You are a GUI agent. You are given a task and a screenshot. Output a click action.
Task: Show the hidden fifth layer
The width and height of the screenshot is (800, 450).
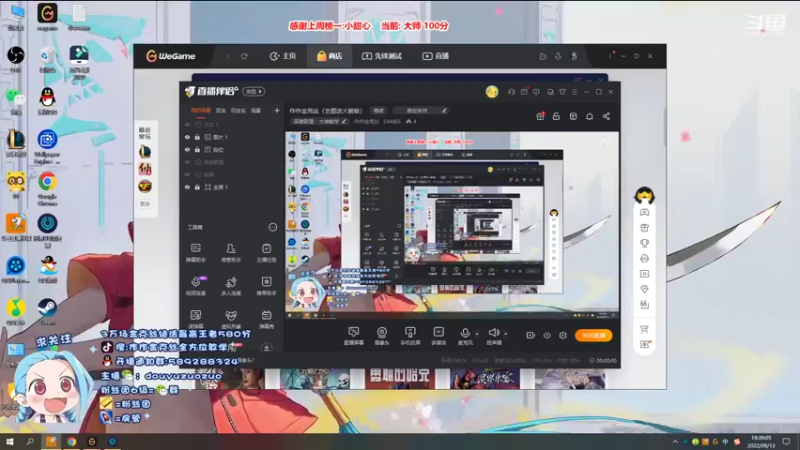tap(187, 174)
